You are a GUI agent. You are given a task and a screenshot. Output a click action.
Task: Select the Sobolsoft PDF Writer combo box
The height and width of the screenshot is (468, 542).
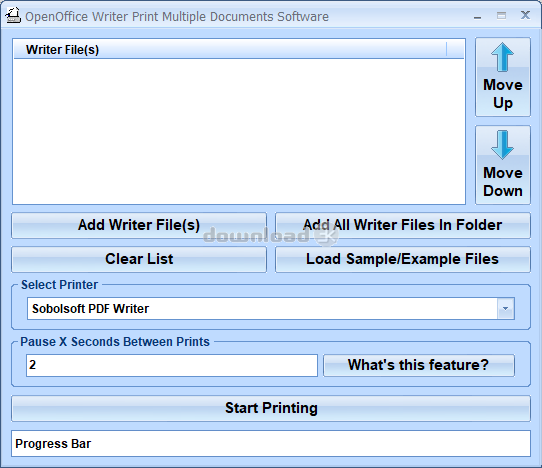coord(271,308)
